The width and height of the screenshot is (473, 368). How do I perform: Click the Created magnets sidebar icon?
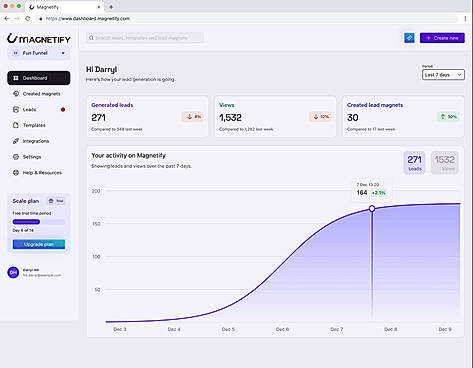point(16,94)
